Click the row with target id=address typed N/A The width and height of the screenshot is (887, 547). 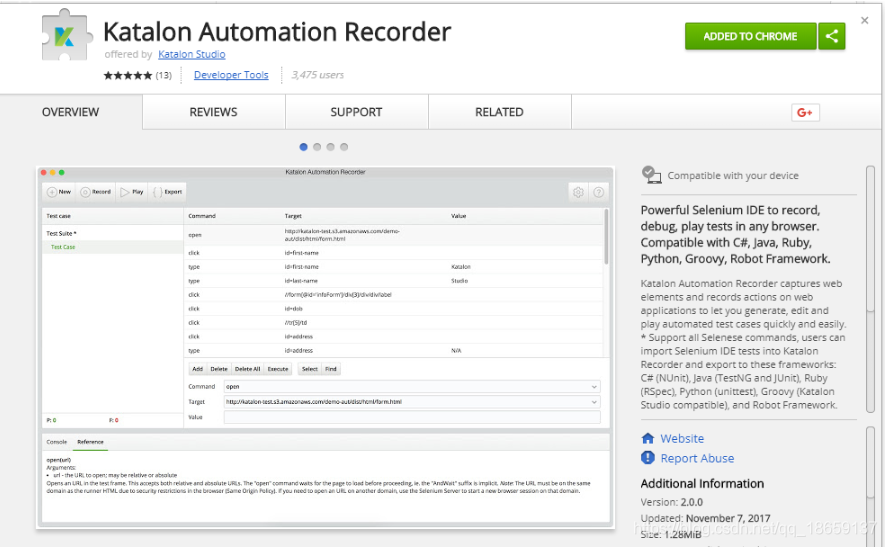coord(394,351)
